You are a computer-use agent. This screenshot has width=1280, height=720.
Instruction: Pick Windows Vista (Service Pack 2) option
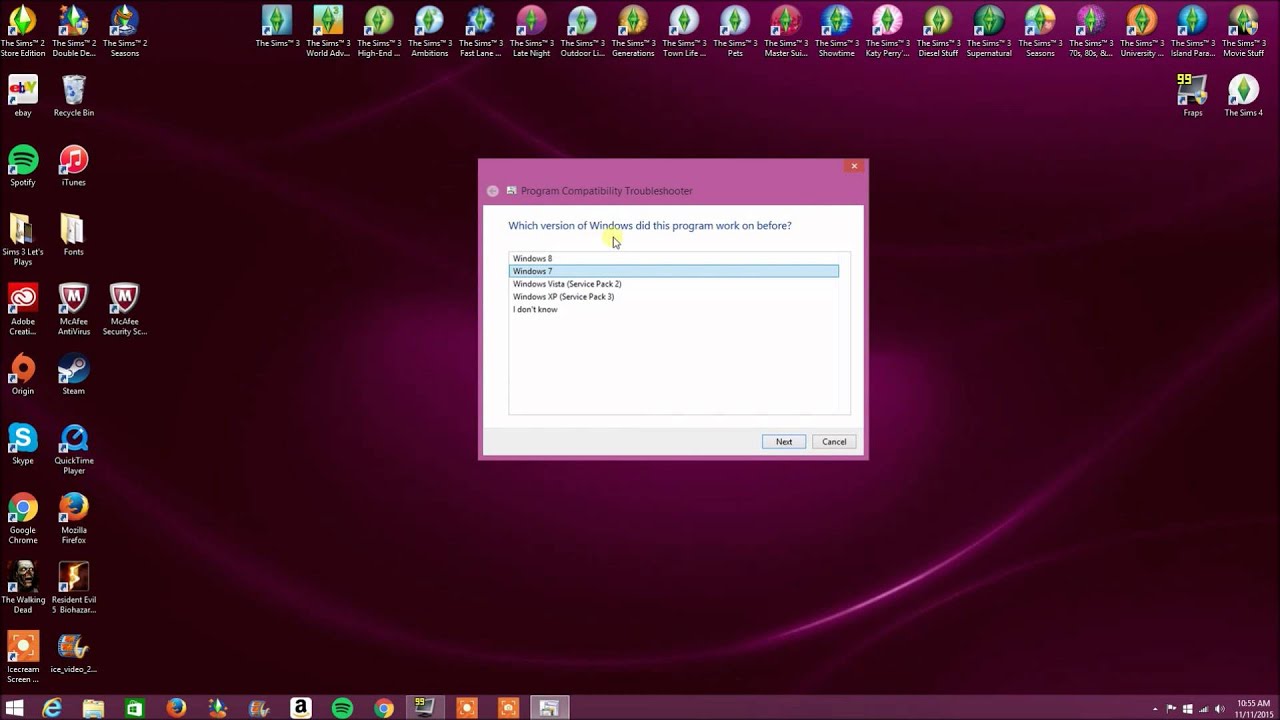674,284
